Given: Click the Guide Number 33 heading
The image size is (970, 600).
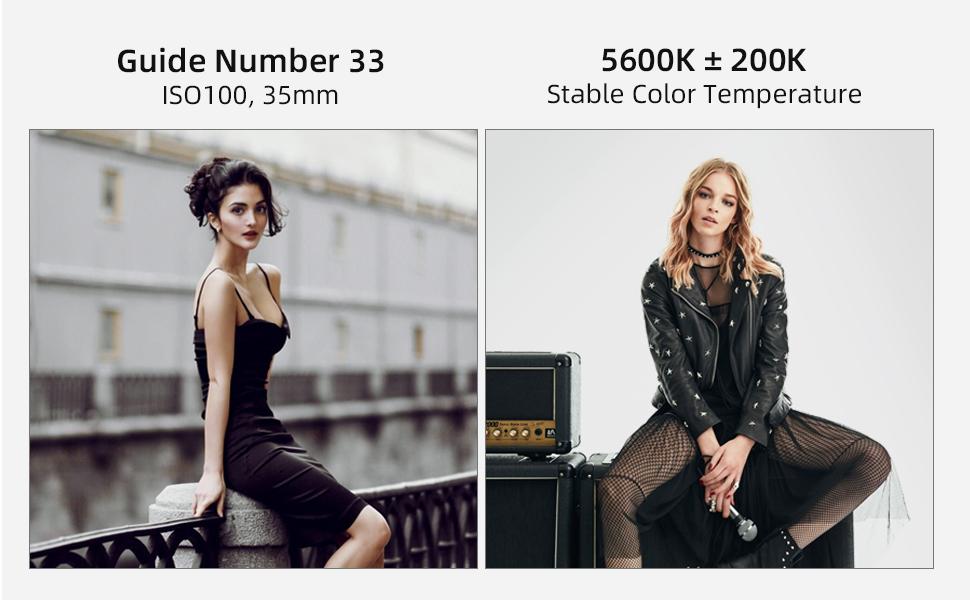Looking at the screenshot, I should pyautogui.click(x=251, y=61).
